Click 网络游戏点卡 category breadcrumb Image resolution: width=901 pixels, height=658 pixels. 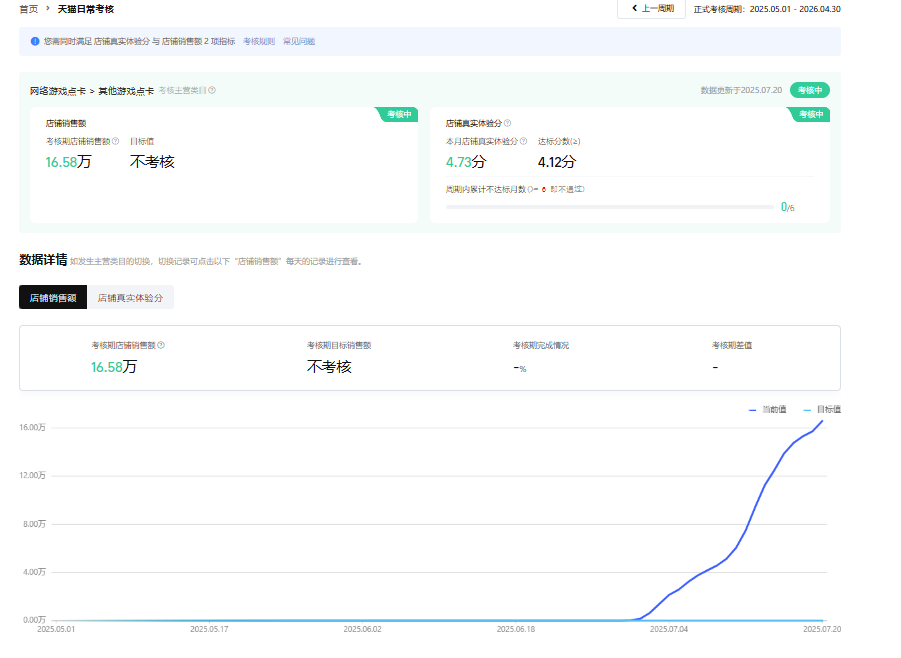[x=57, y=90]
